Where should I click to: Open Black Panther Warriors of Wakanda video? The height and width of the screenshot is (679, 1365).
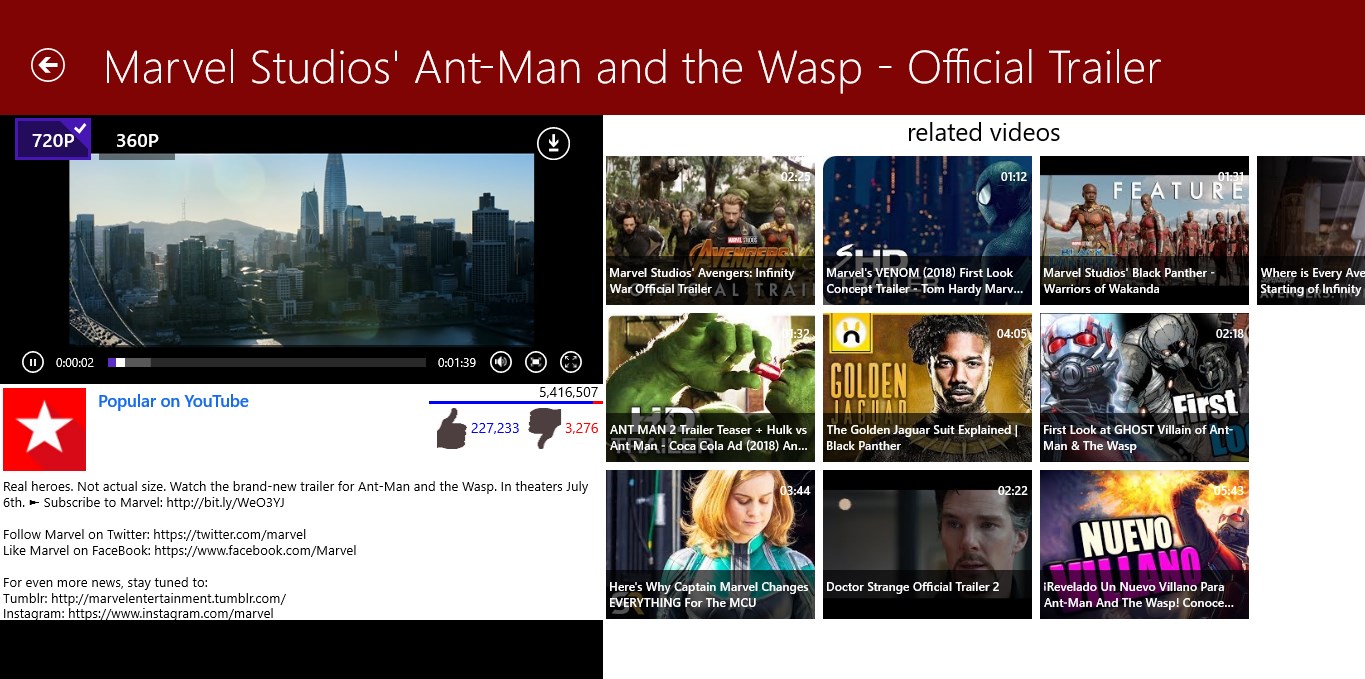tap(1144, 230)
